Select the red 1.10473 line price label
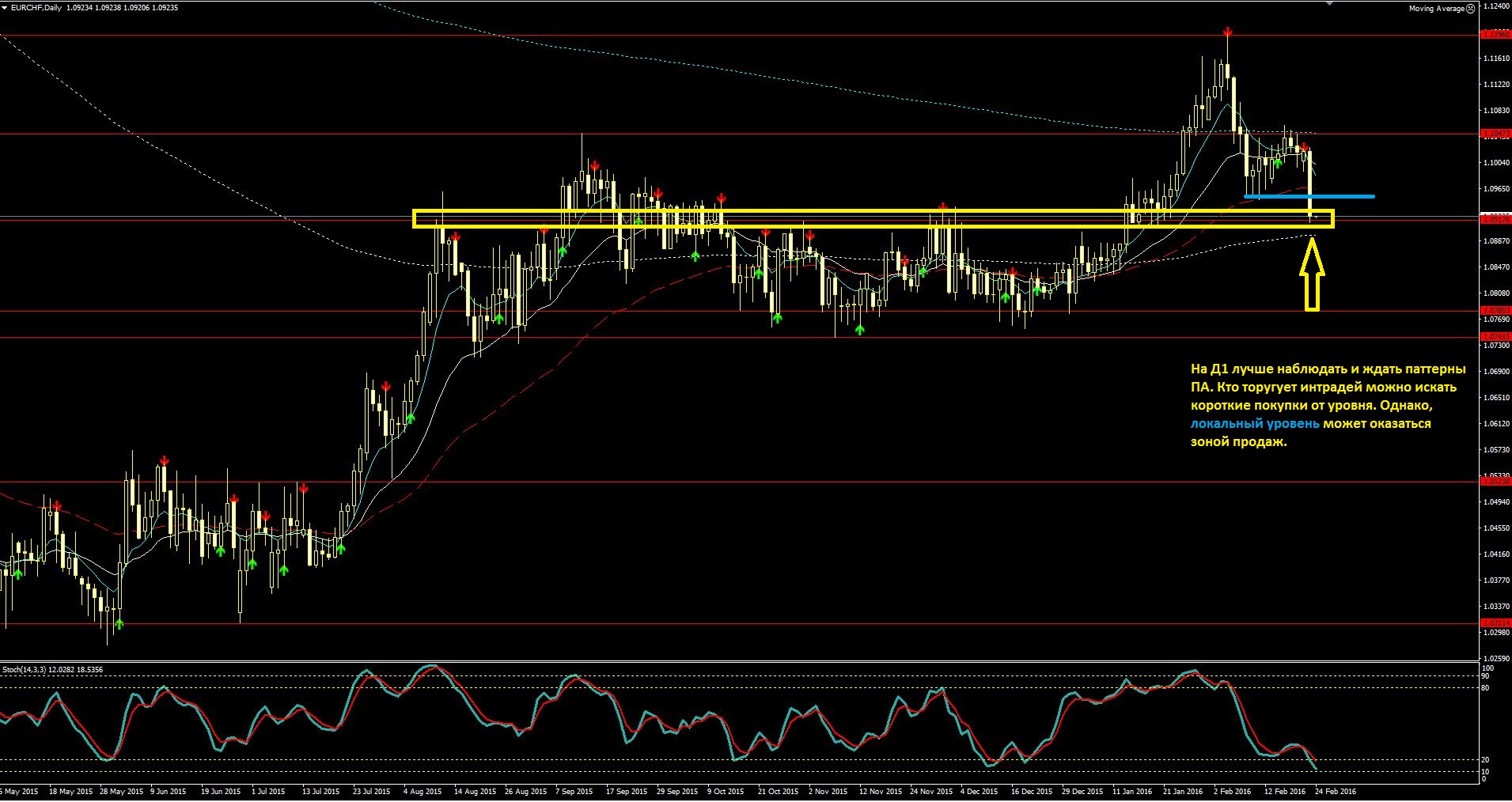1512x802 pixels. [x=1495, y=134]
